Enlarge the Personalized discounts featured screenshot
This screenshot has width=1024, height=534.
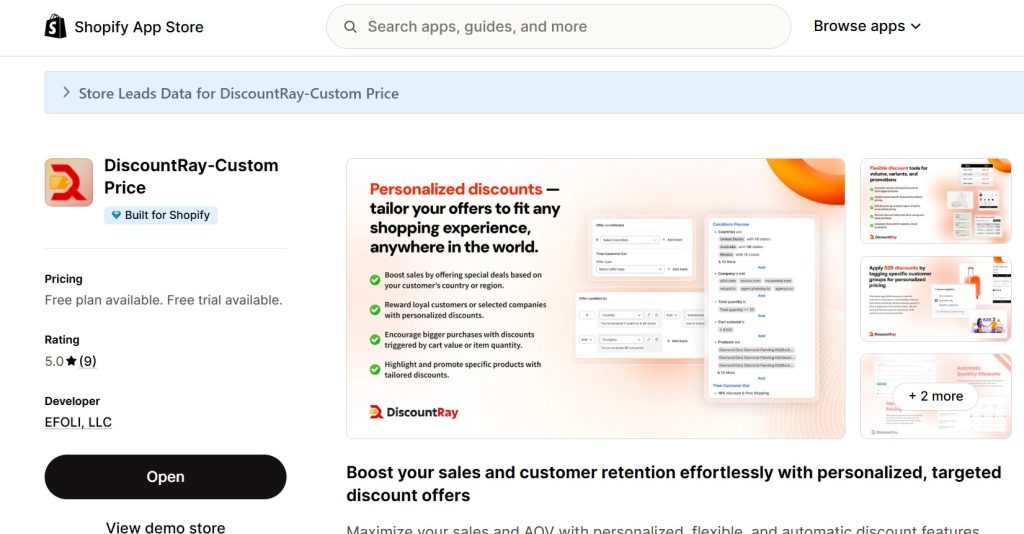(x=595, y=298)
